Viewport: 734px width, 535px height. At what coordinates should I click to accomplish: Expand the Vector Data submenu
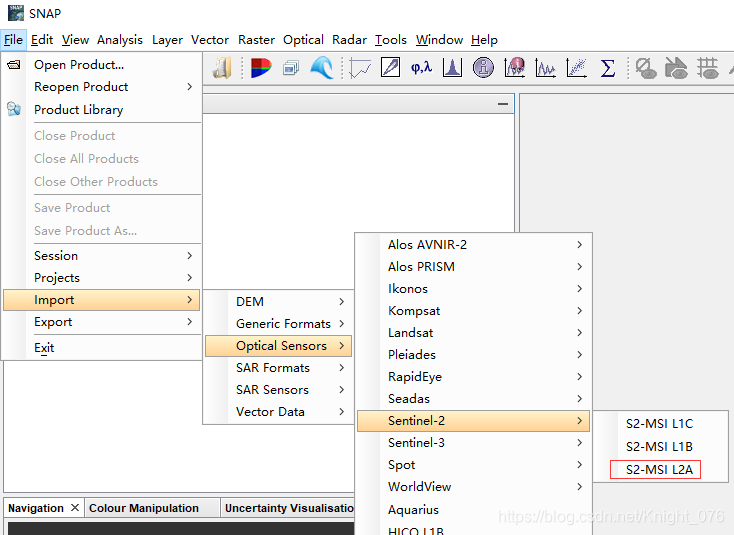point(279,411)
